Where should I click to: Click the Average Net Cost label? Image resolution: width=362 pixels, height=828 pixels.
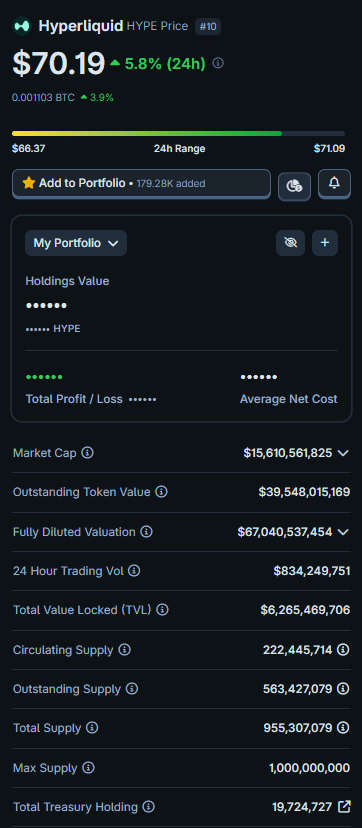point(289,399)
